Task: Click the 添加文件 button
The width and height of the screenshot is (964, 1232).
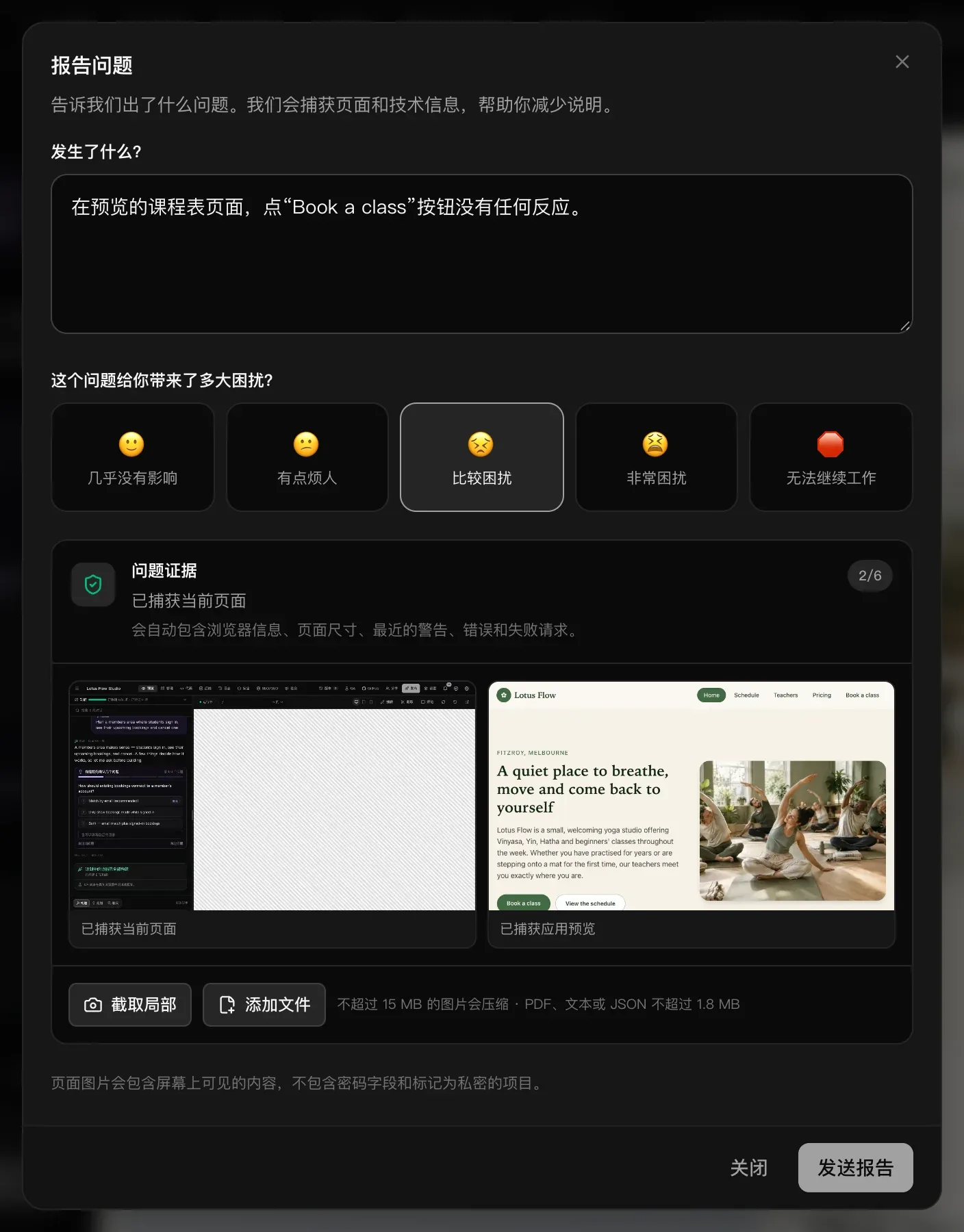Action: [x=264, y=1005]
